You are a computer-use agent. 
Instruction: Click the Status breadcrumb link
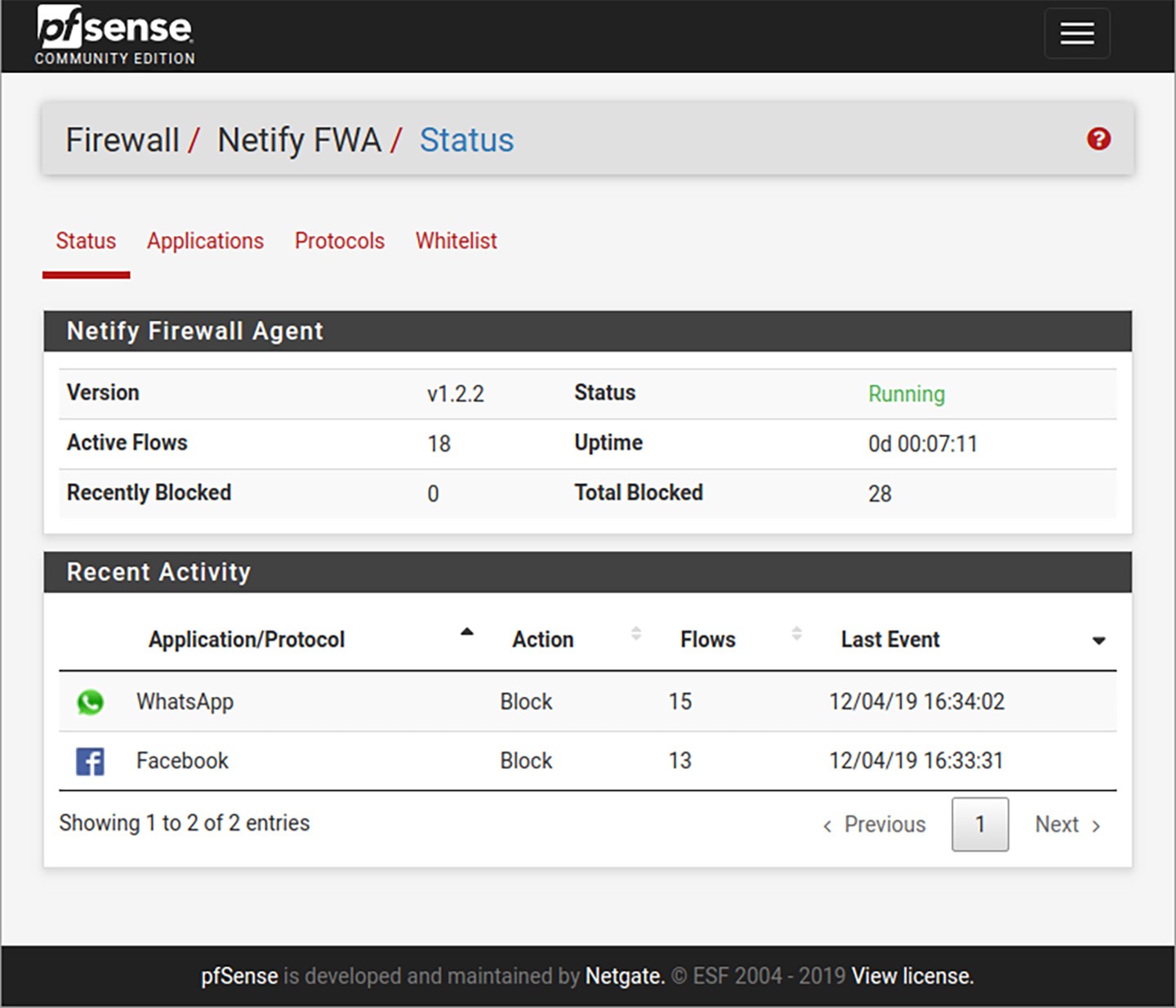(466, 140)
